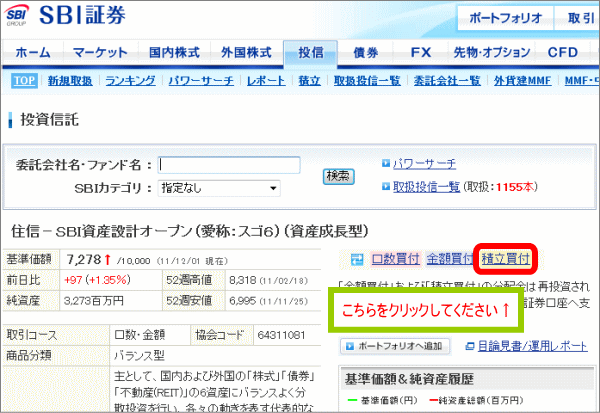Click the 協会コード value 64311081

[281, 335]
